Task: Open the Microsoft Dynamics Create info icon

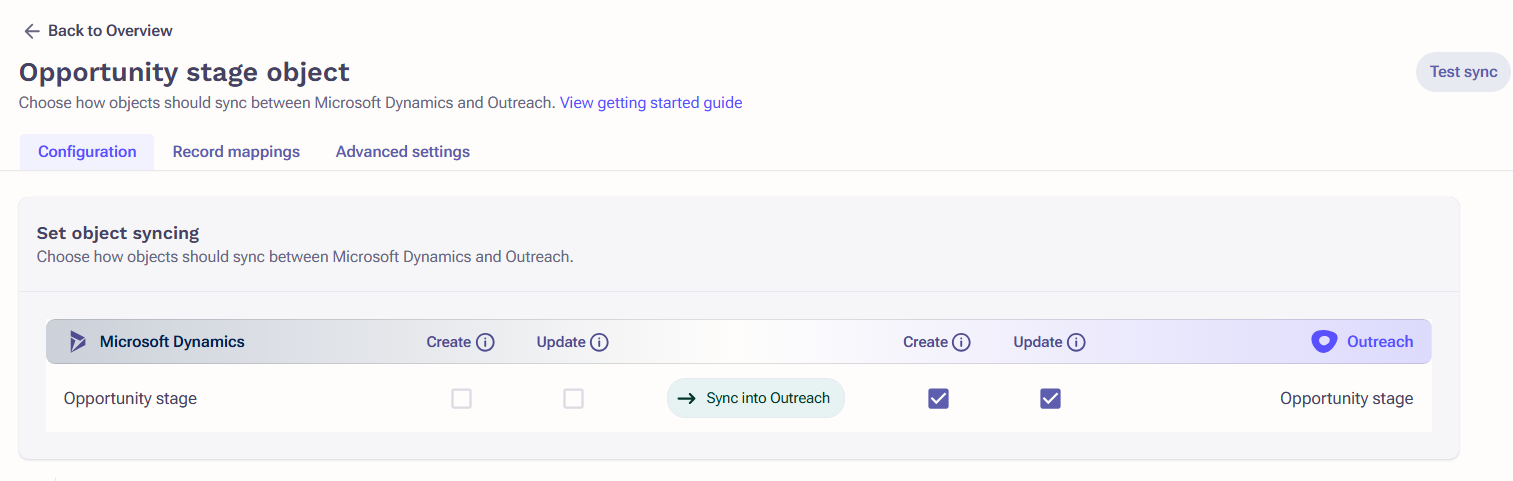Action: 486,342
